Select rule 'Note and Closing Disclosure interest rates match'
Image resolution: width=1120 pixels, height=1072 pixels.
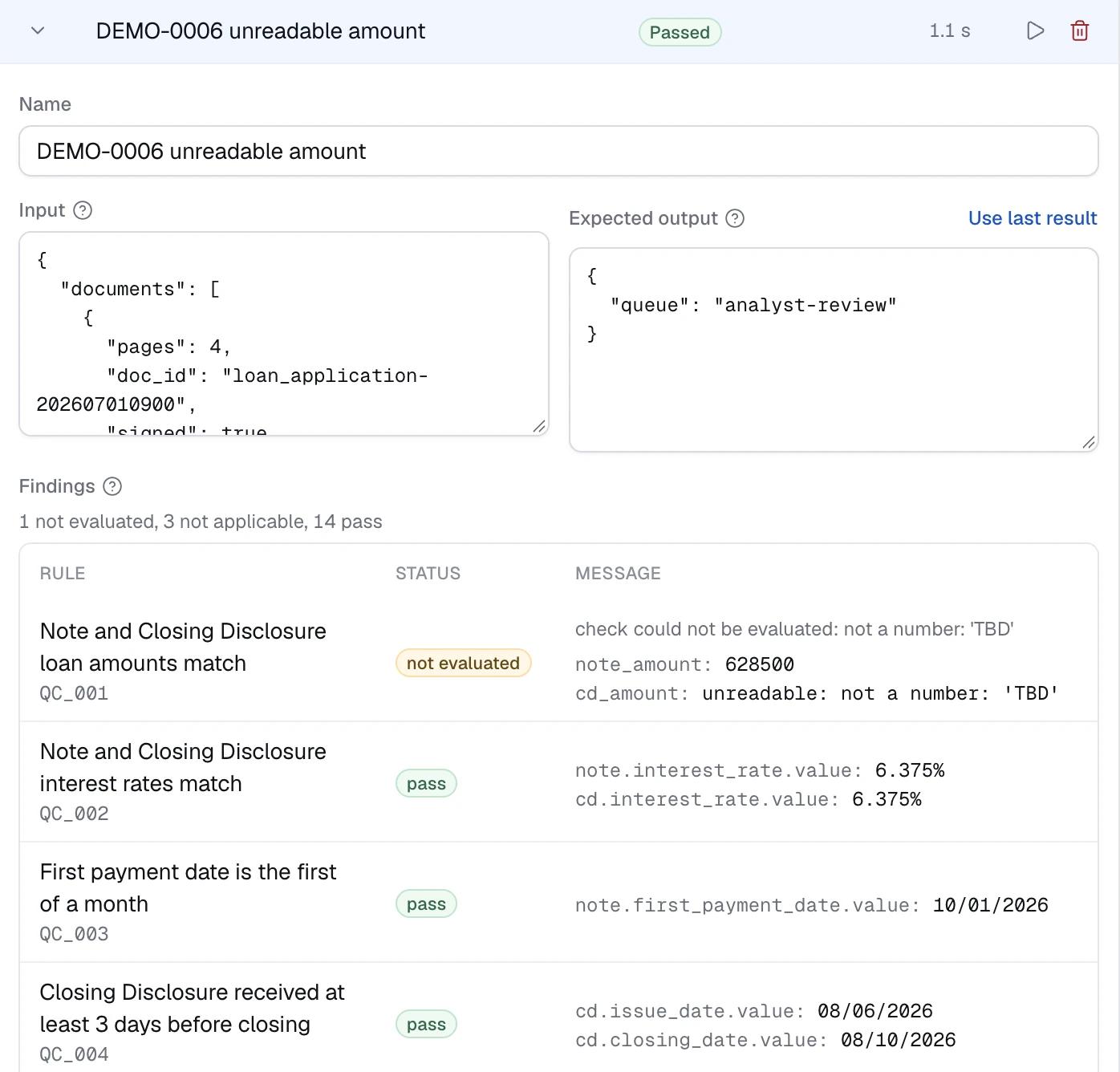183,767
